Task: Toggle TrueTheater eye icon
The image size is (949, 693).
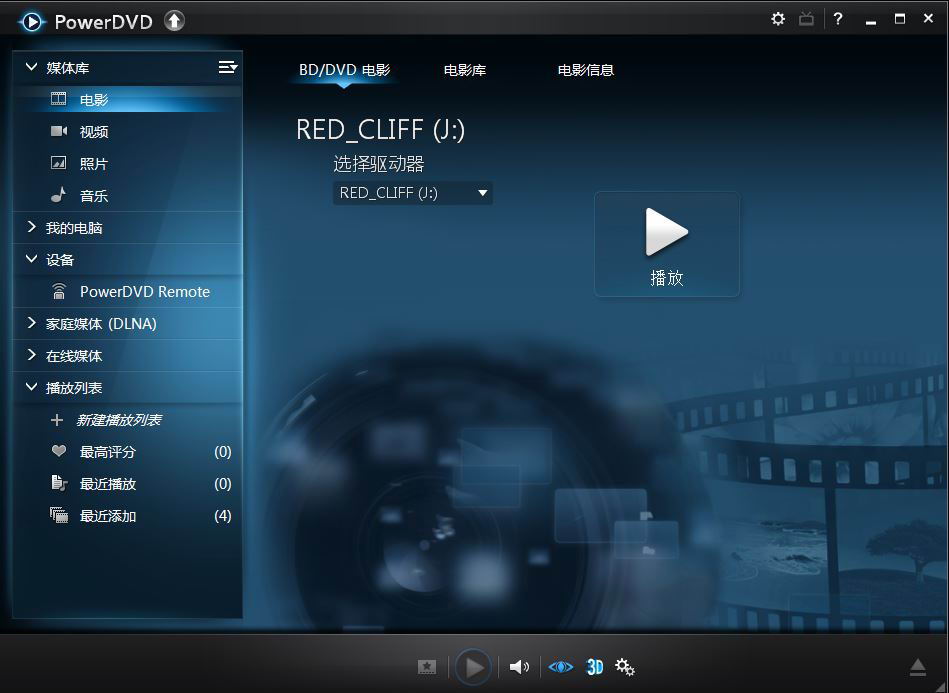Action: point(560,667)
